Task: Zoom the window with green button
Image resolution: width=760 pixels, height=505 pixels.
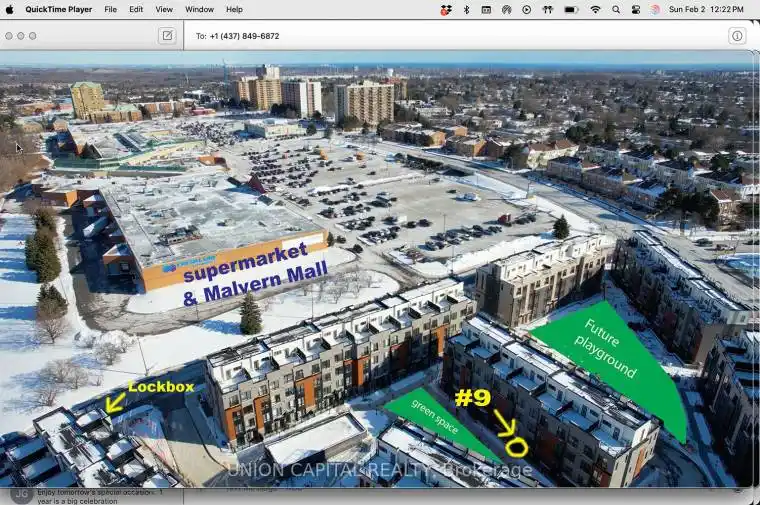Action: tap(32, 36)
